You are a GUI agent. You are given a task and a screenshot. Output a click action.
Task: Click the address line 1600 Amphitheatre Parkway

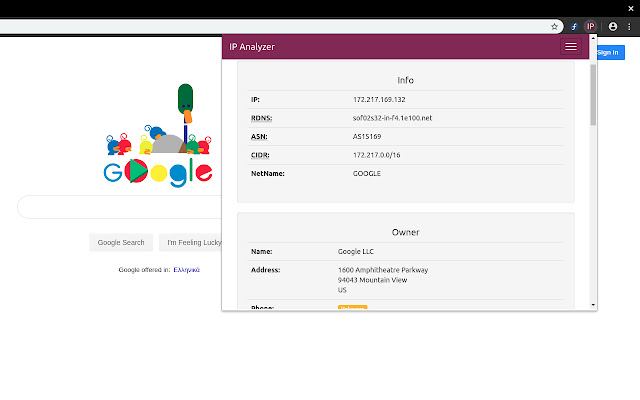(383, 270)
